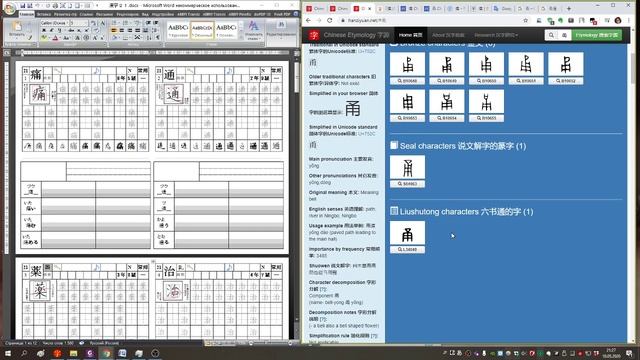Viewport: 640px width, 360px height.
Task: Click the numbered list icon in Word
Action: [x=125, y=23]
